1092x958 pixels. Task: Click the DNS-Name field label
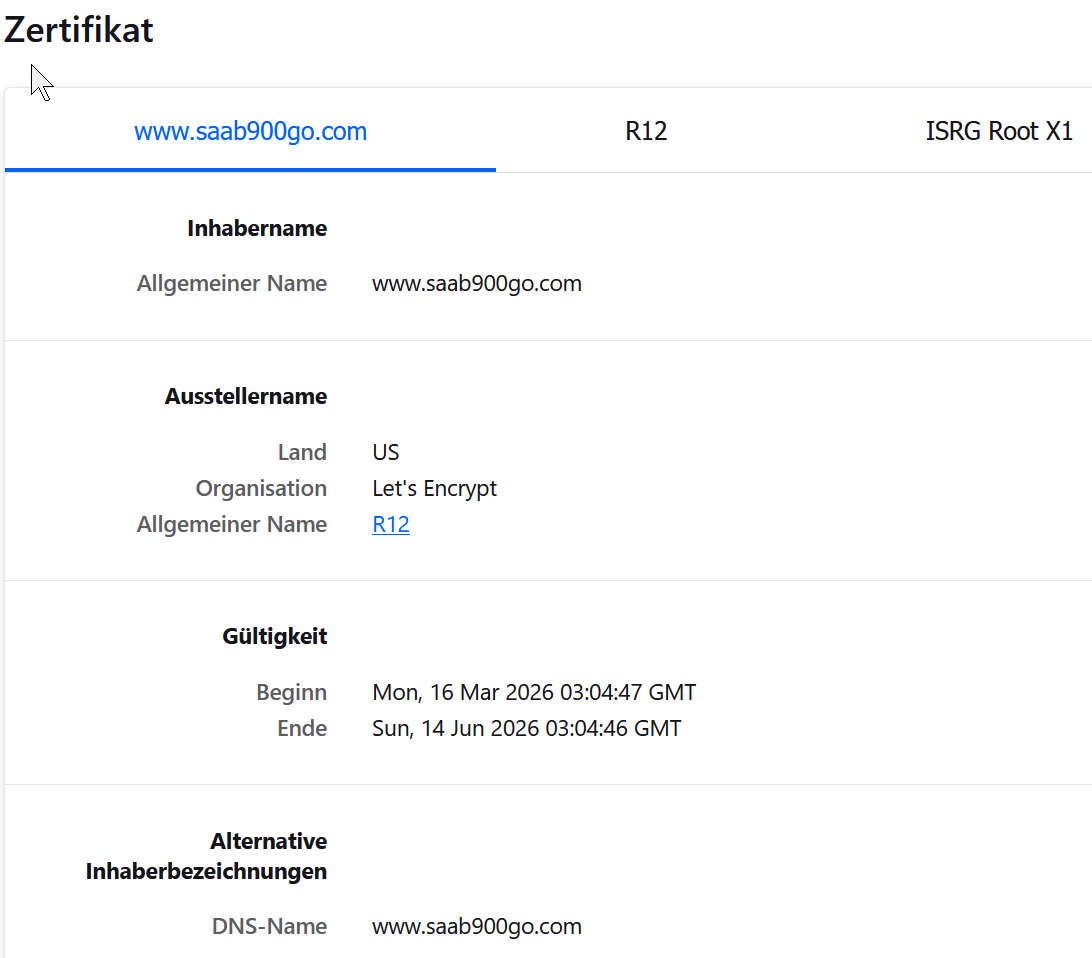[x=269, y=927]
